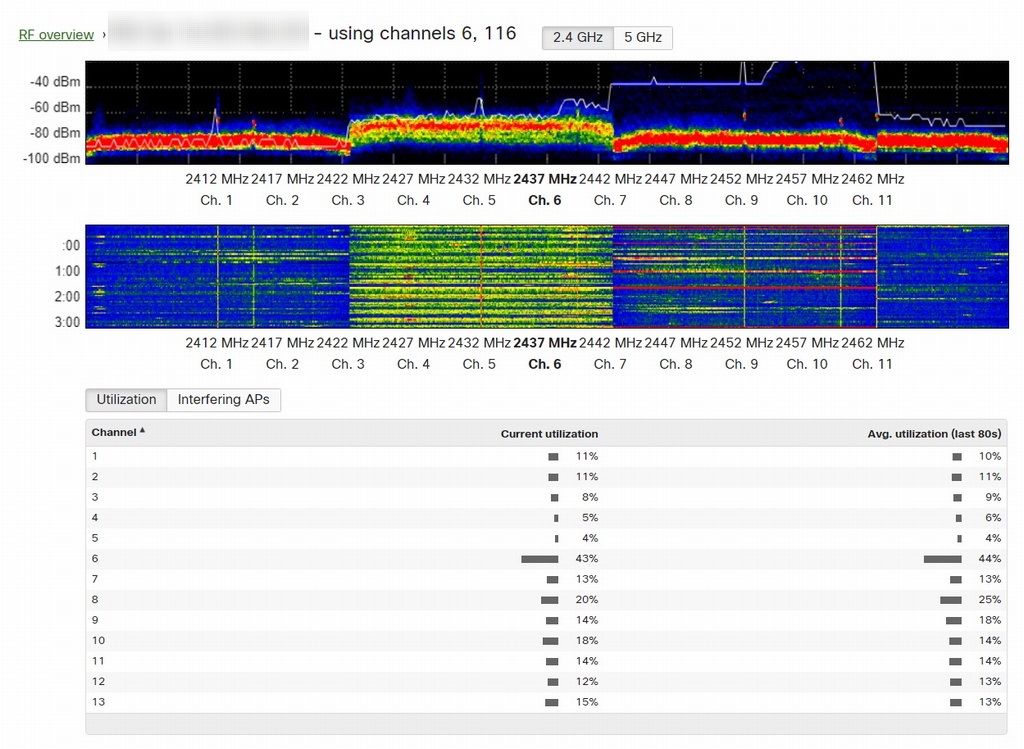Sort by Avg. utilization (last 80s) header

pyautogui.click(x=934, y=434)
